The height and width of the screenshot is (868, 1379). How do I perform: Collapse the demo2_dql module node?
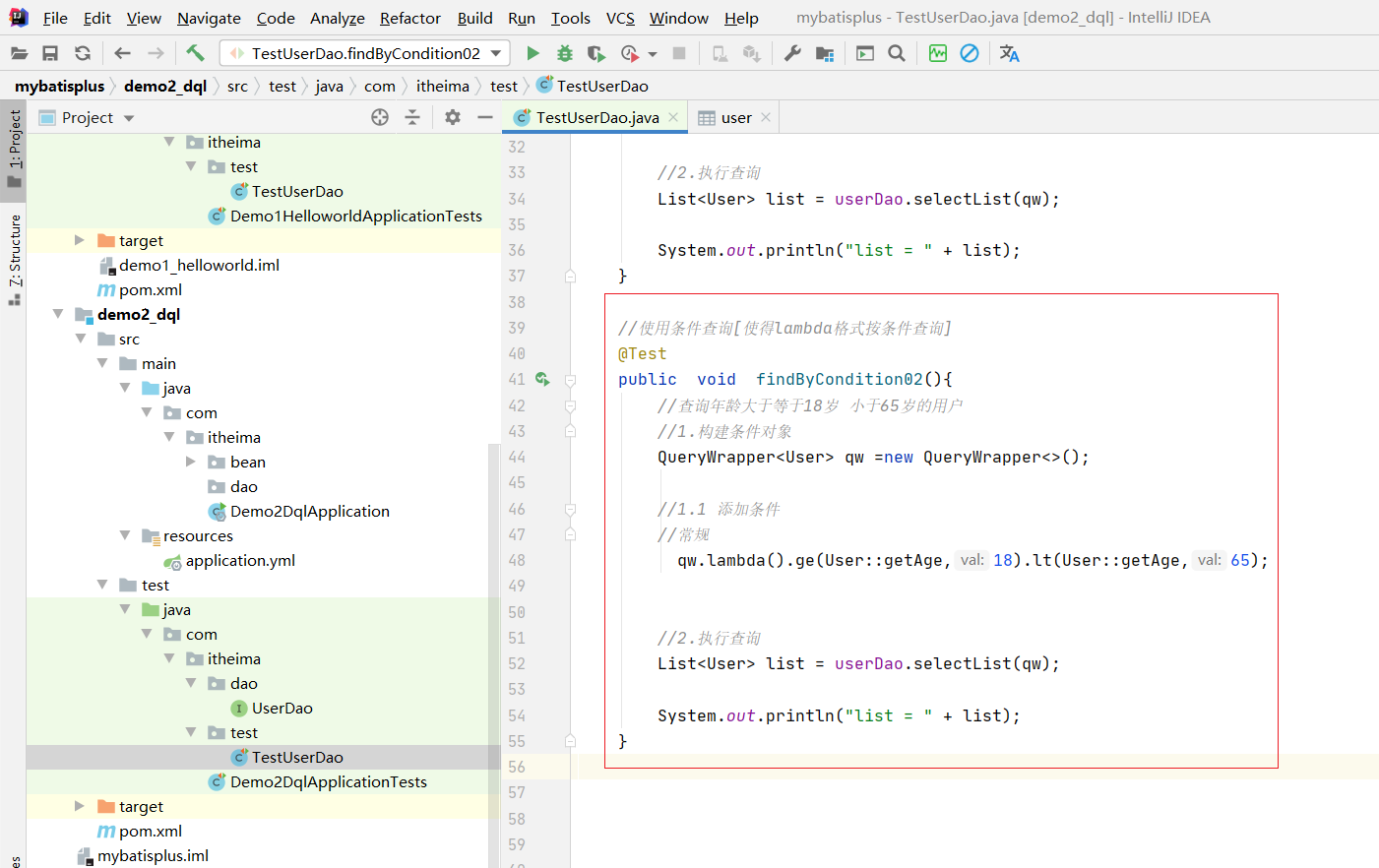58,314
